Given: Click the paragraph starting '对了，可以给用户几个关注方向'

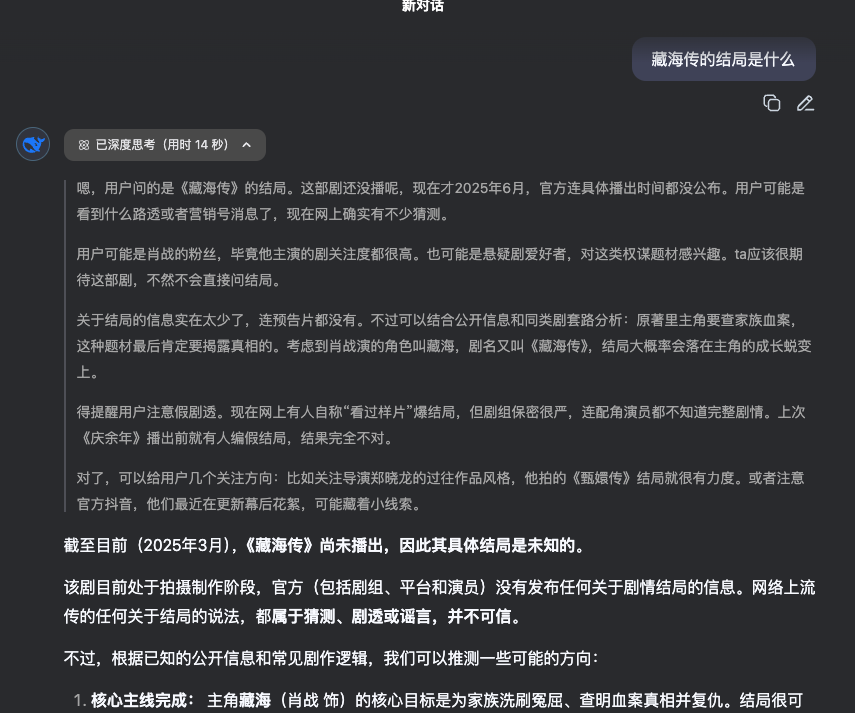Looking at the screenshot, I should tap(441, 491).
